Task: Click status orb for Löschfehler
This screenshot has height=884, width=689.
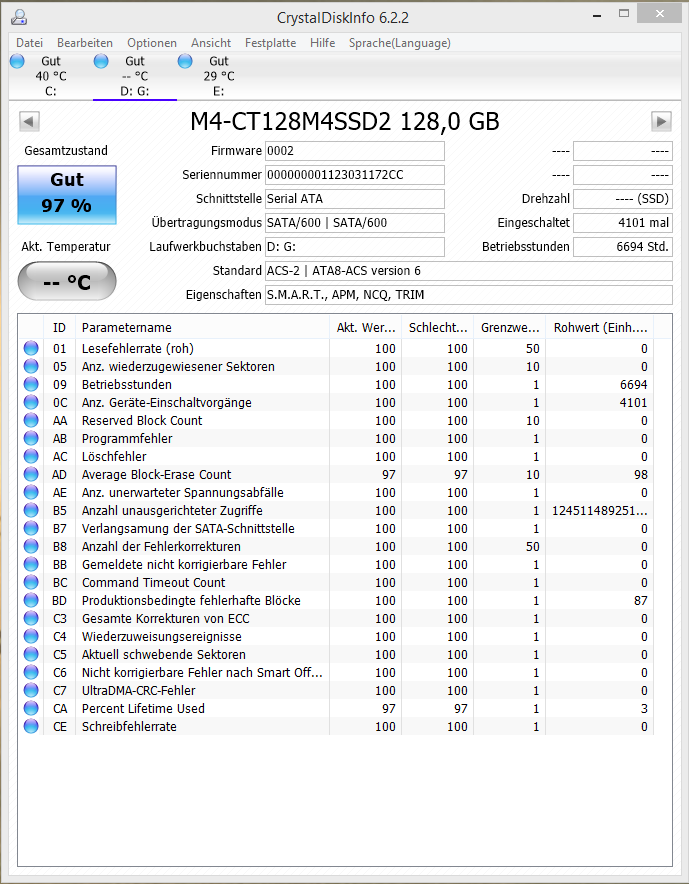Action: 31,457
